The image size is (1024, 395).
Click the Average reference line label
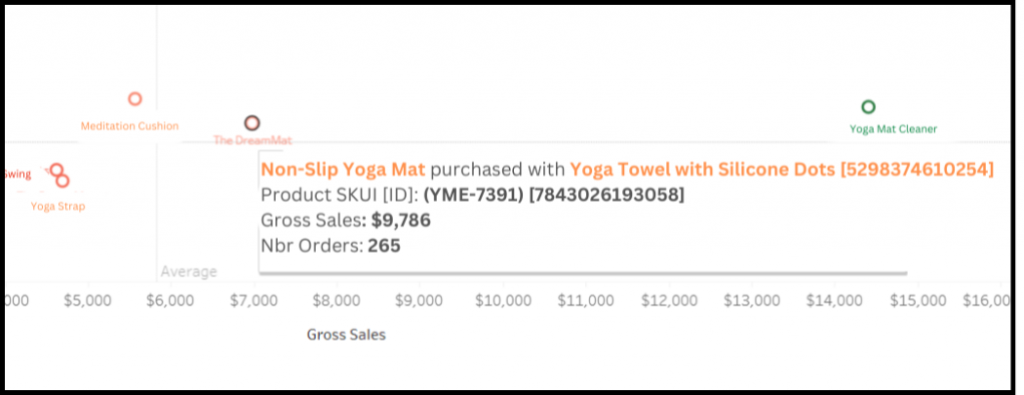[x=189, y=272]
